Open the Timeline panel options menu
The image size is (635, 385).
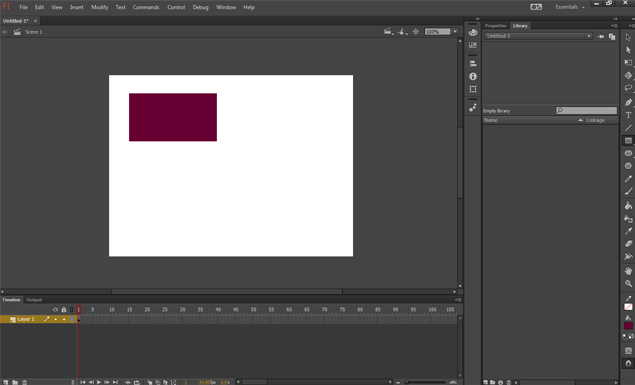(458, 300)
